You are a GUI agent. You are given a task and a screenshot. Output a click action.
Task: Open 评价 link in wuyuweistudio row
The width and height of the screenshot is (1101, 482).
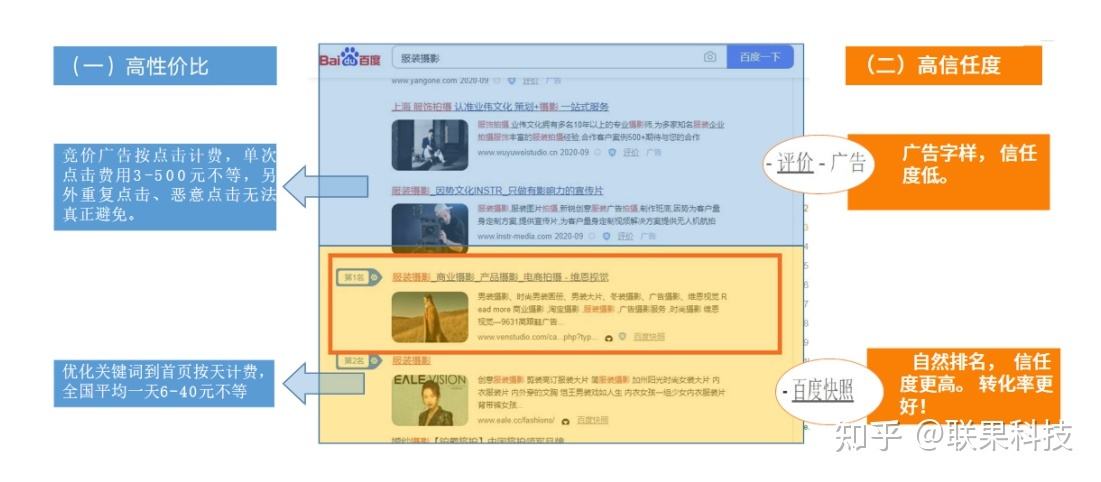(x=630, y=152)
